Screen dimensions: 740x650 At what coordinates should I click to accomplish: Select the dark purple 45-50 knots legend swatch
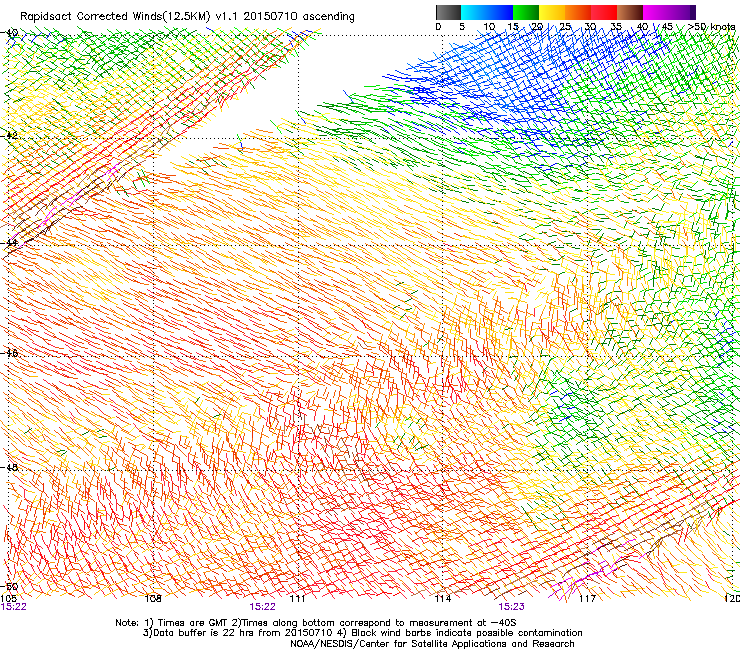point(682,12)
